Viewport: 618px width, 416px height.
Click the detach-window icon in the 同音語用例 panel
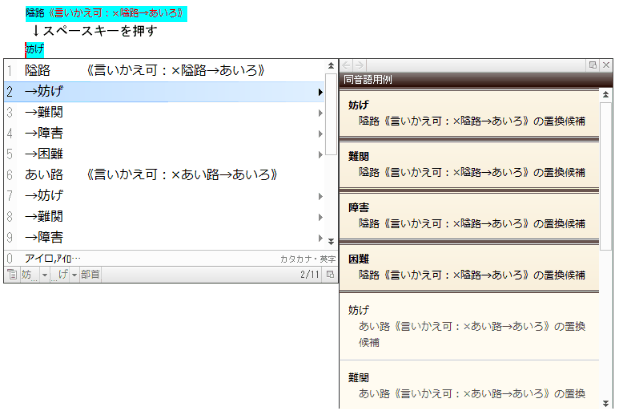(592, 65)
